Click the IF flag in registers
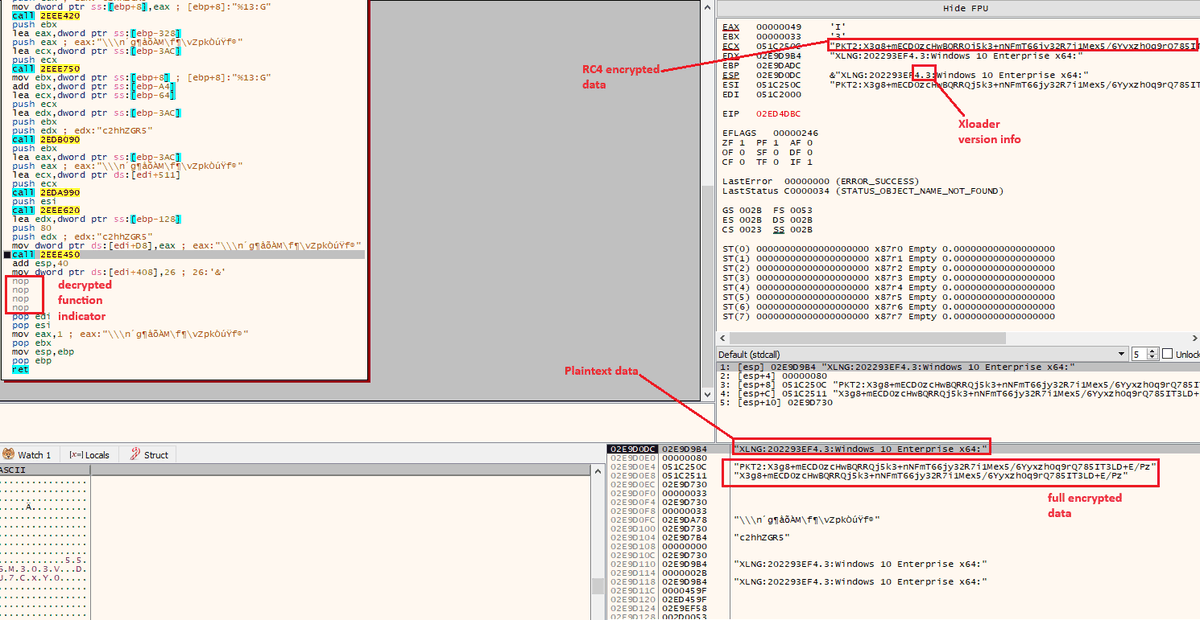Viewport: 1200px width, 620px height. 803,162
